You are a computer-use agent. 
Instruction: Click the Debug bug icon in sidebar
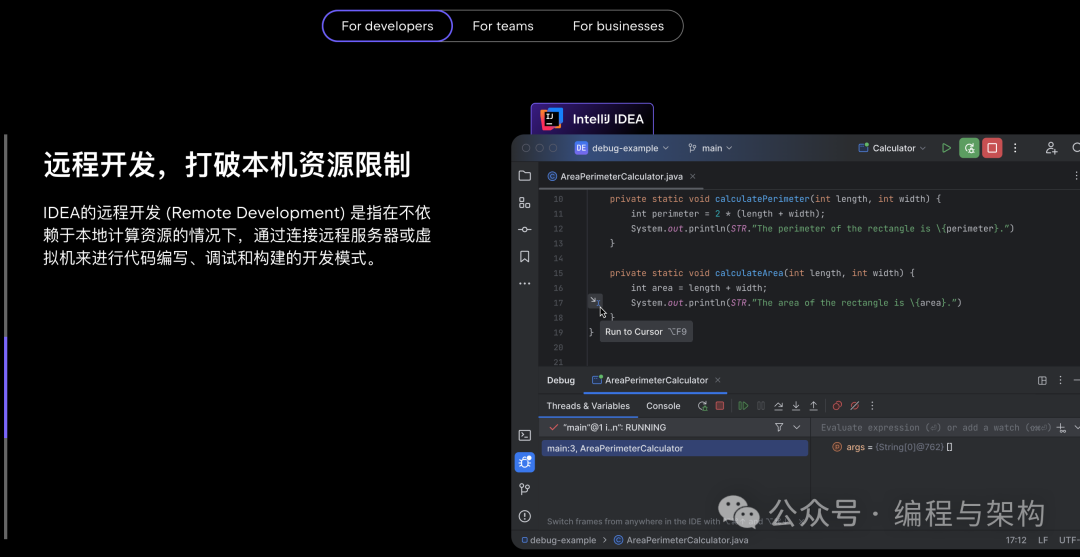(x=525, y=462)
